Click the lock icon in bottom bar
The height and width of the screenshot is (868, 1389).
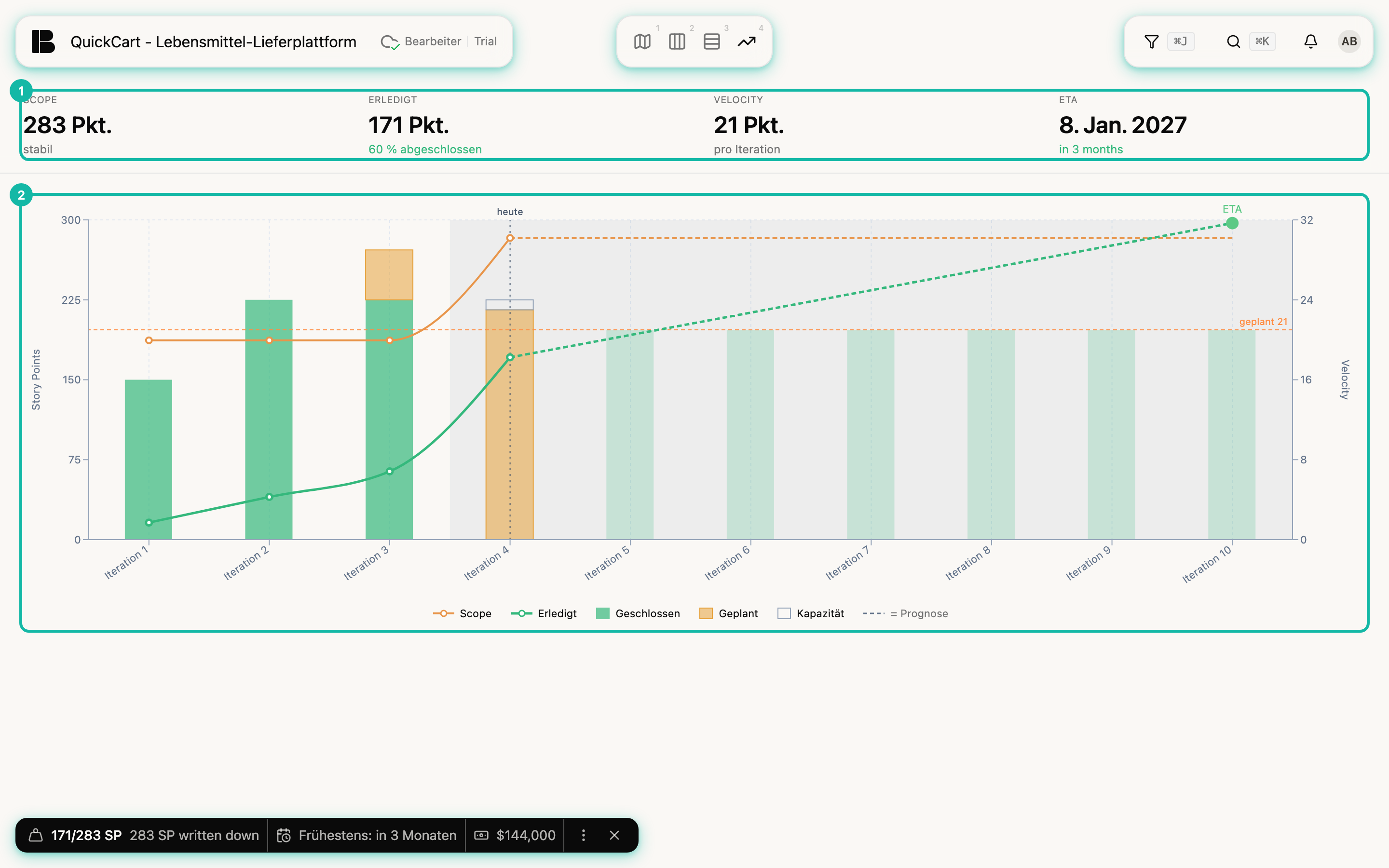(x=36, y=835)
